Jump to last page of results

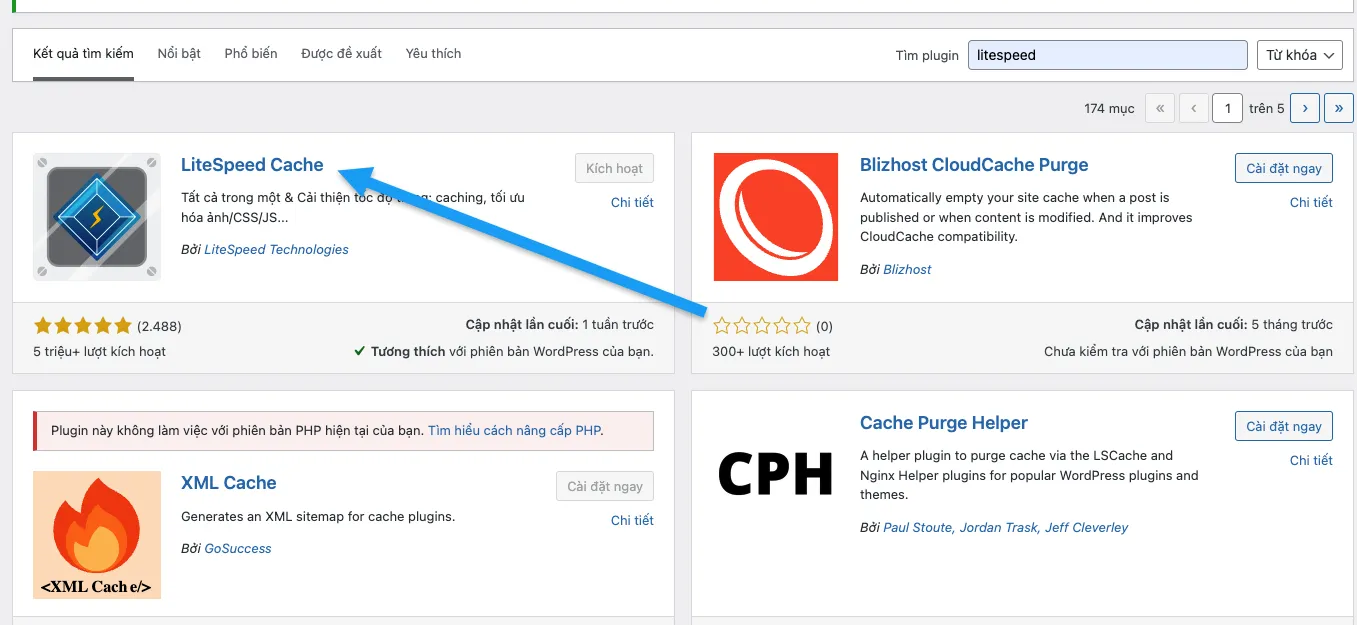(1338, 108)
